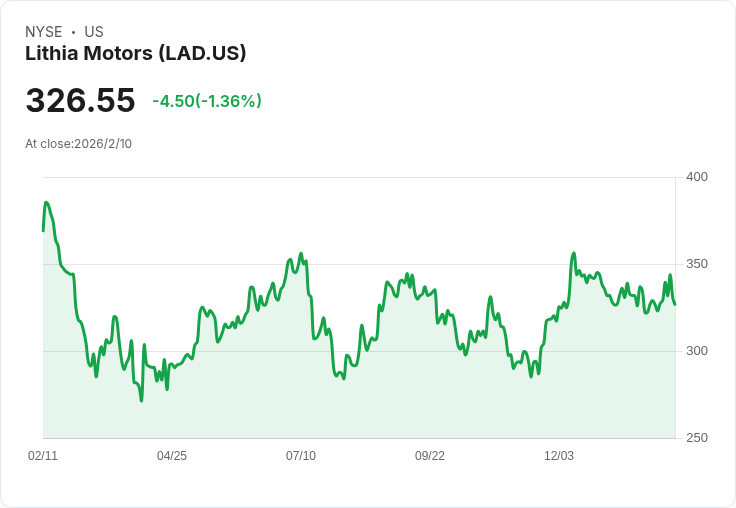Click the final data point at the chart's right end
Screen dimensions: 736x508
(675, 304)
